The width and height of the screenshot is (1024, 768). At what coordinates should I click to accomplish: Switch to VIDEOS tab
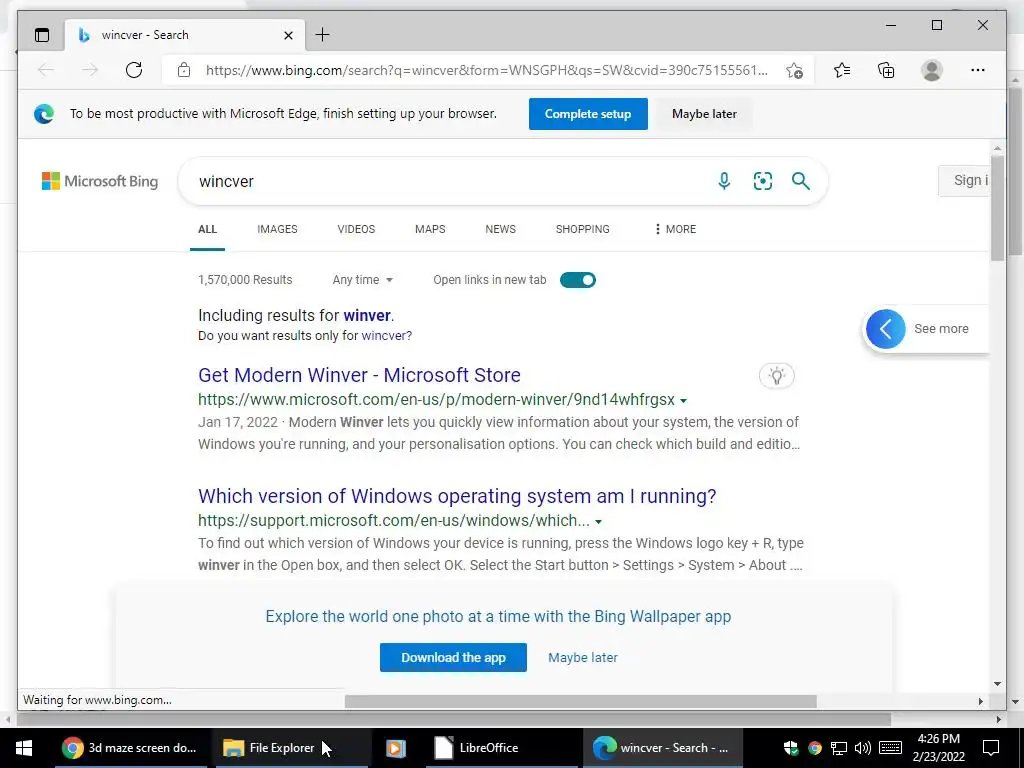356,229
